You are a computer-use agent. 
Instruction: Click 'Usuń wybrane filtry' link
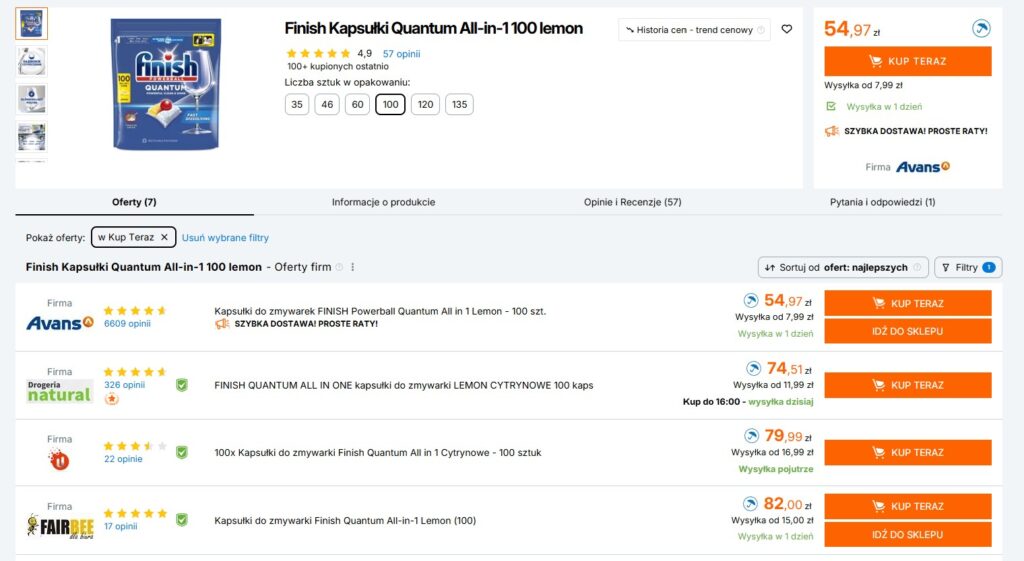coord(225,238)
